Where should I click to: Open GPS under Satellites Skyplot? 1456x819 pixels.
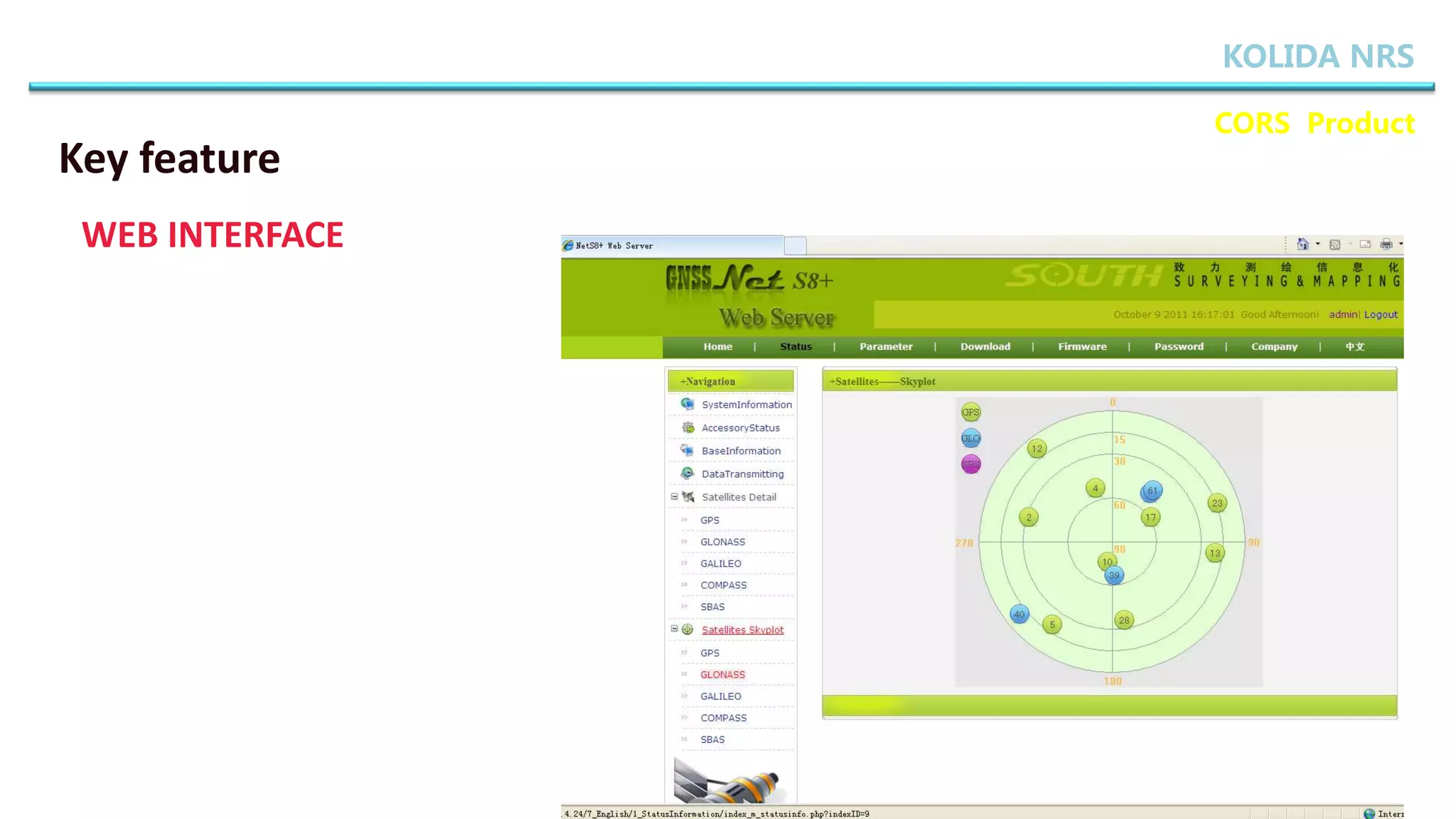710,653
